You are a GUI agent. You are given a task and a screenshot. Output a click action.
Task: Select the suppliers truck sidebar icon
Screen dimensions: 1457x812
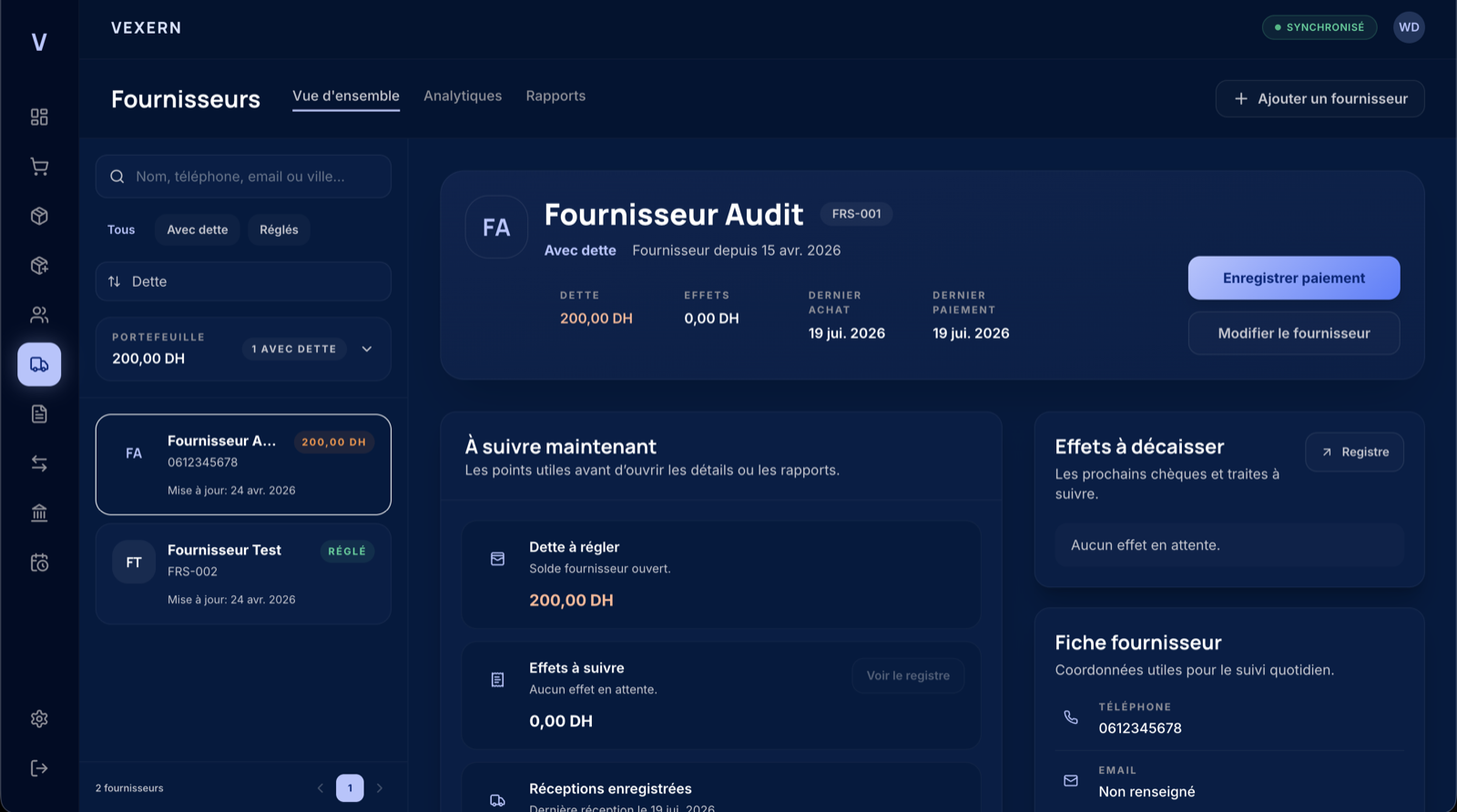pos(39,364)
